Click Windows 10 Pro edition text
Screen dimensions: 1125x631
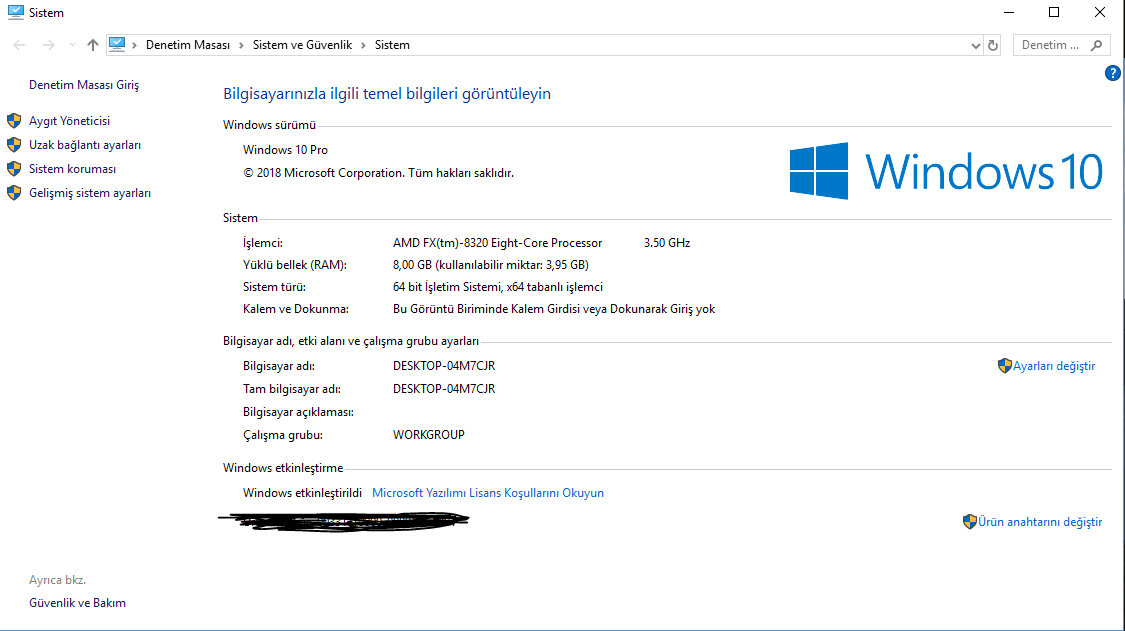coord(286,150)
